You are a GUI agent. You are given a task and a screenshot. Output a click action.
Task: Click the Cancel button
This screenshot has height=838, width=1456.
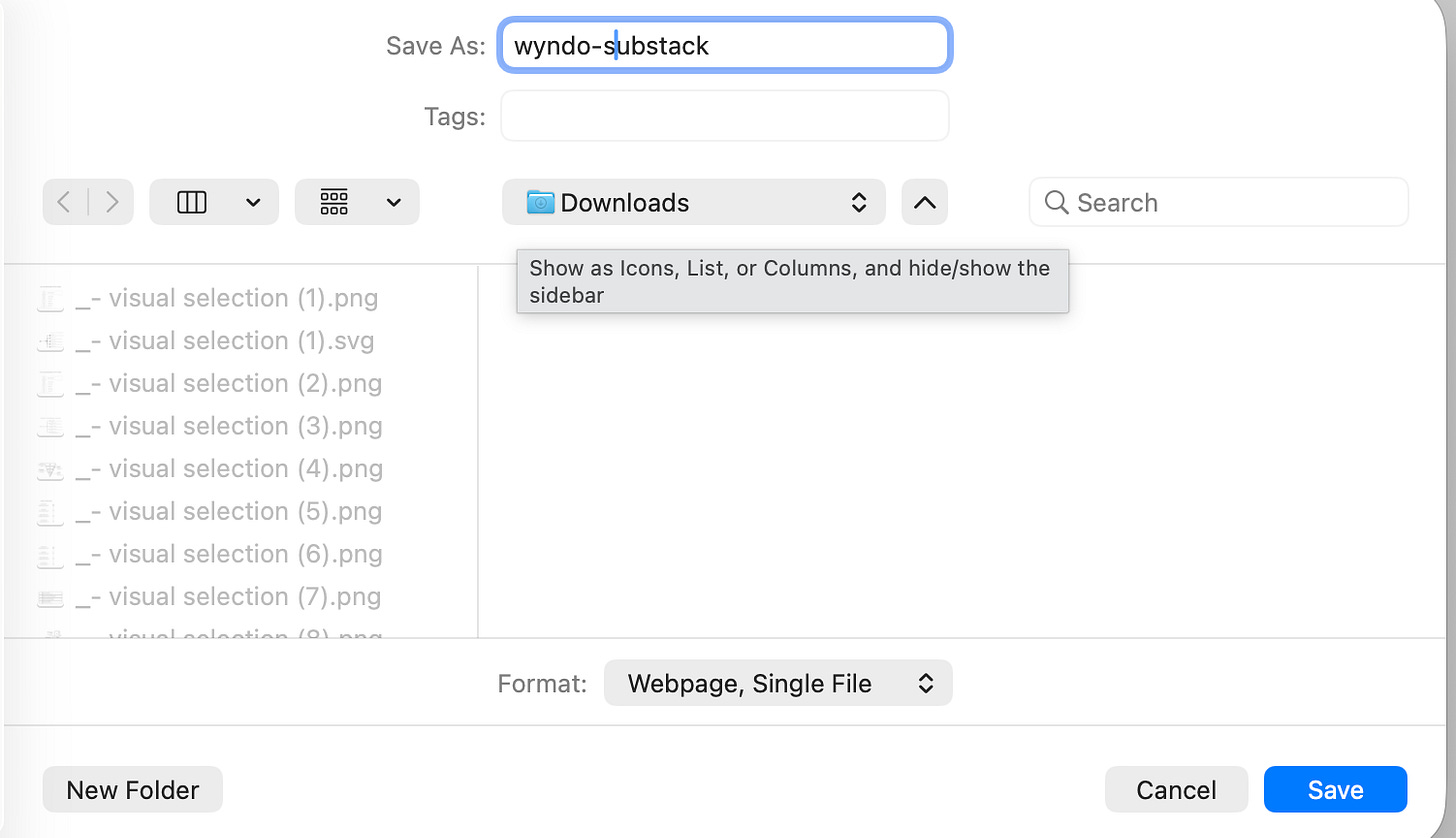(x=1176, y=789)
